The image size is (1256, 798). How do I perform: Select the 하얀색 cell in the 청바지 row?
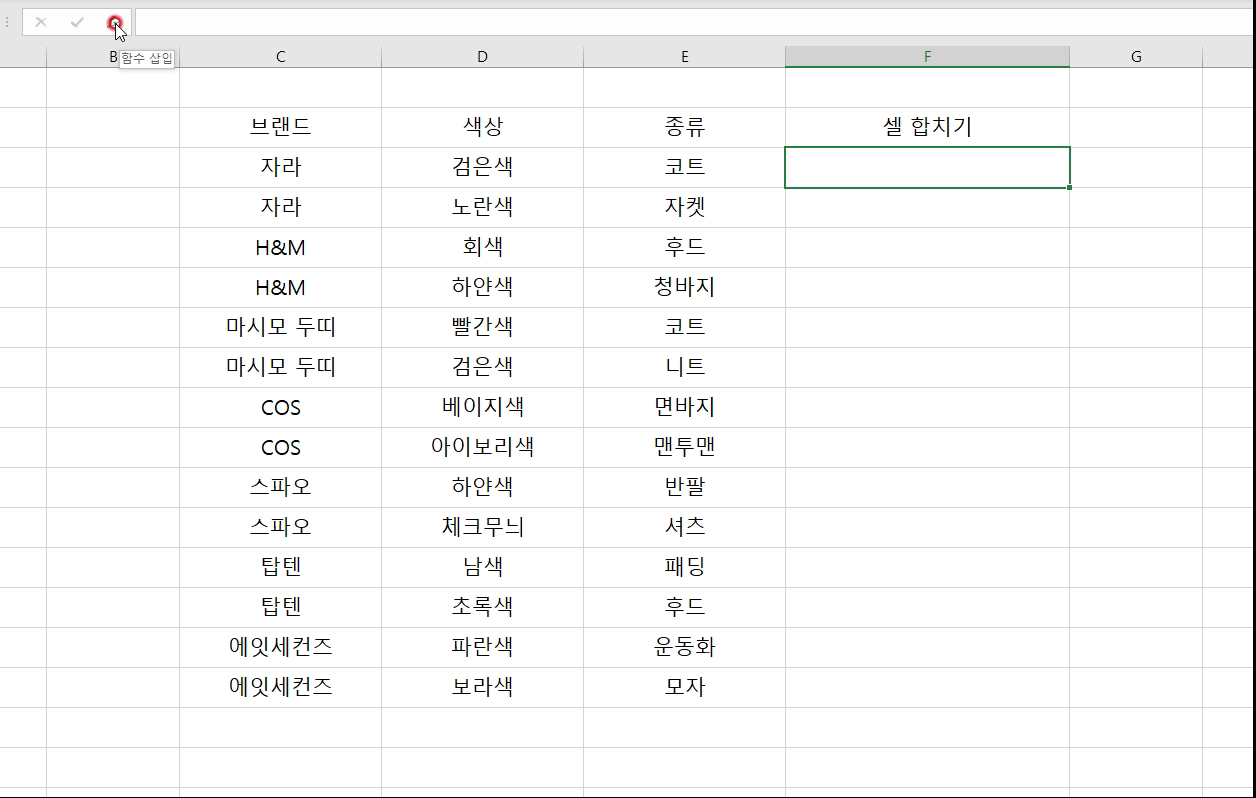pyautogui.click(x=483, y=287)
